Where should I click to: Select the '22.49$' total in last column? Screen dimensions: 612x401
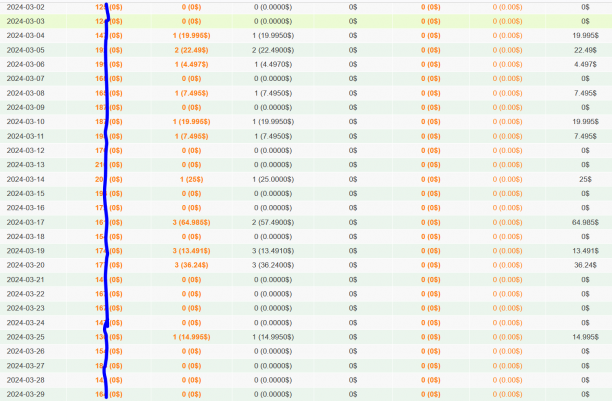click(585, 50)
